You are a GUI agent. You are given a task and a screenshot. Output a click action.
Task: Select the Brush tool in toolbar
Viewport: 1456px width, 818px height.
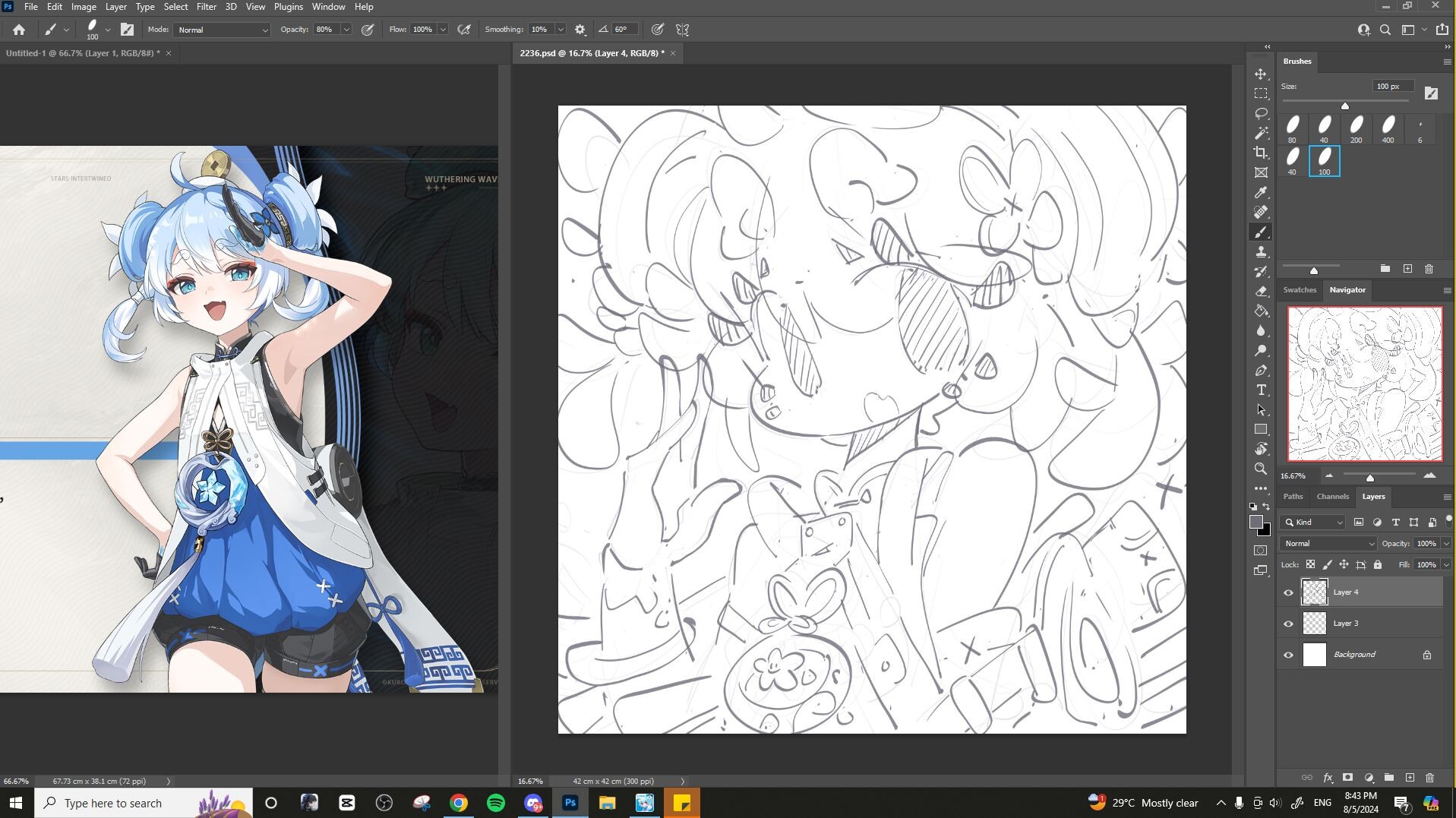point(1261,232)
